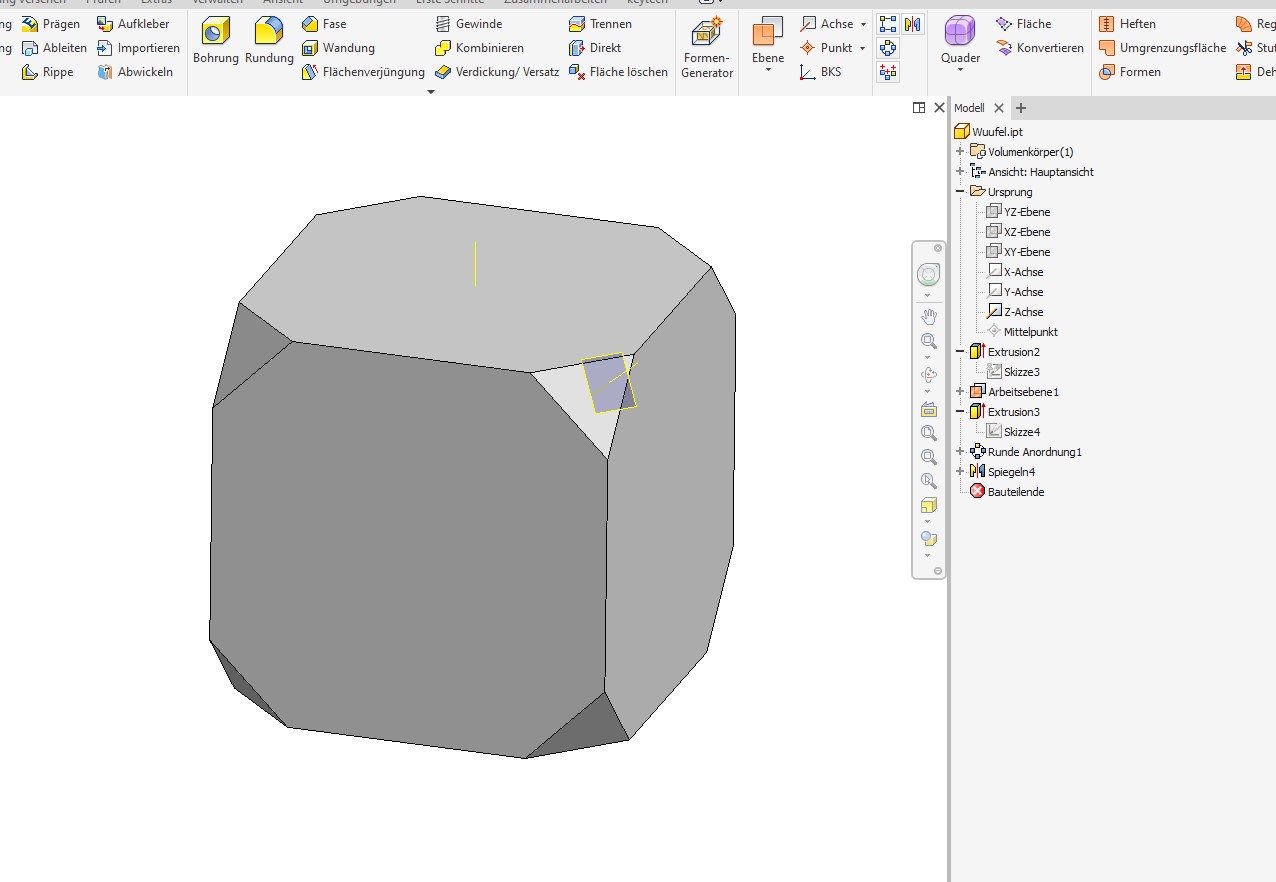
Task: Select Z-Achse in the browser
Action: pyautogui.click(x=1015, y=312)
